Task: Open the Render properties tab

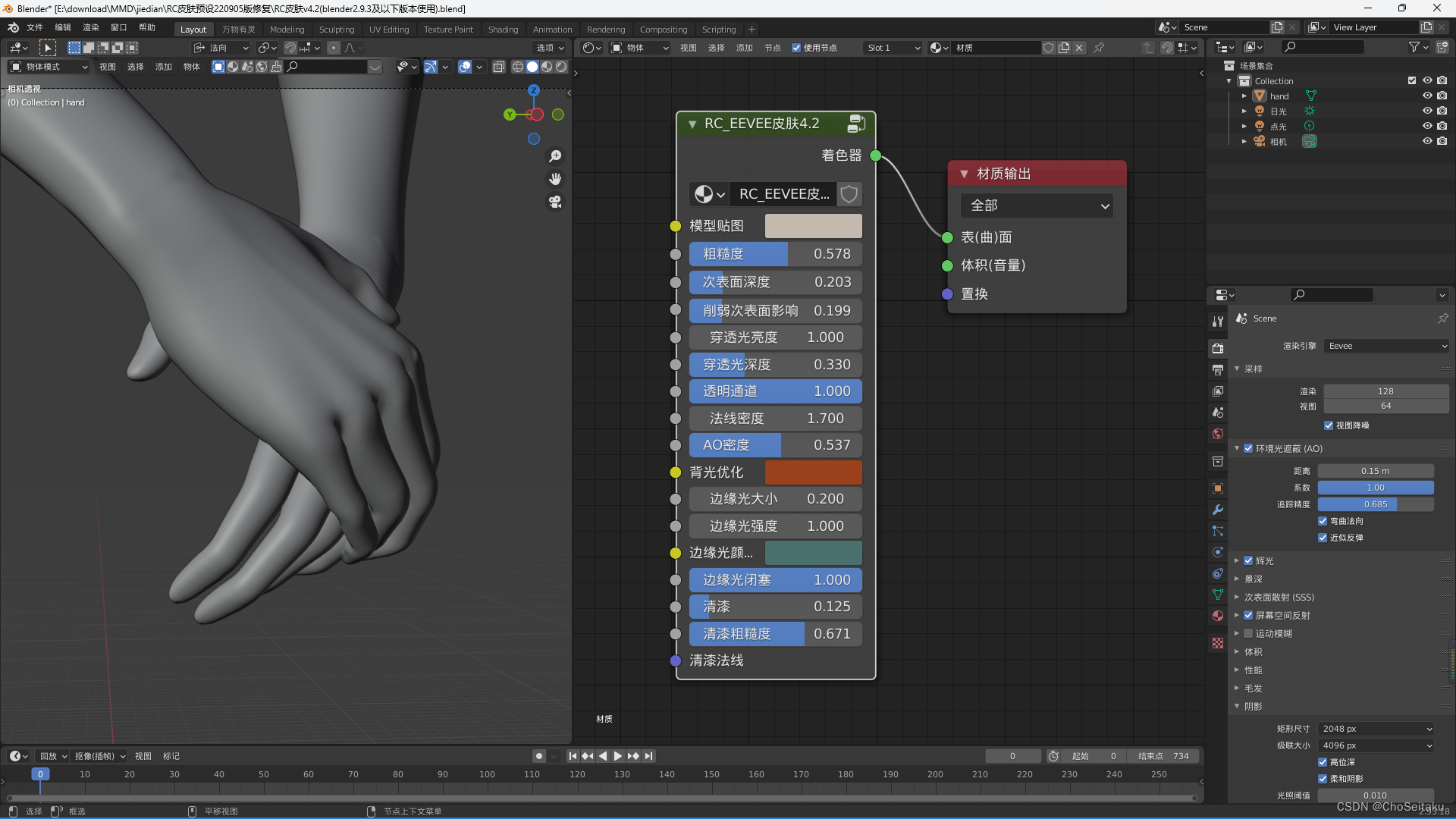Action: (1218, 349)
